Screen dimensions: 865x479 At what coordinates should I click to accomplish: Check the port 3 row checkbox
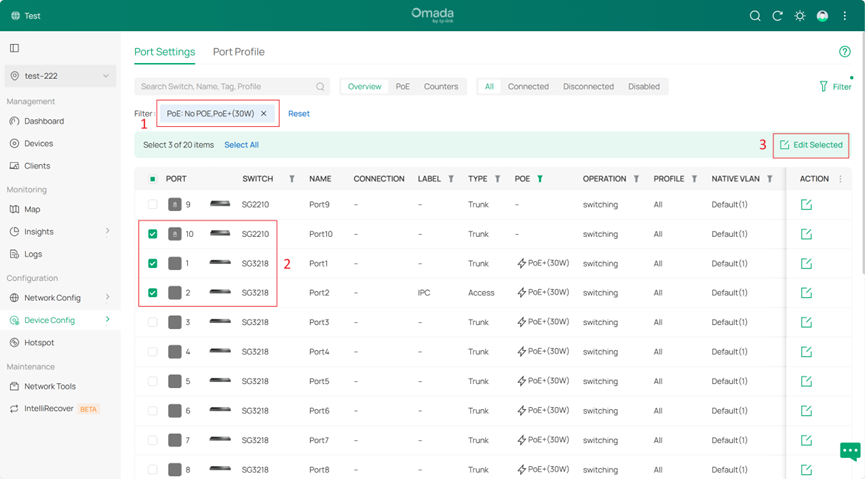pos(153,322)
